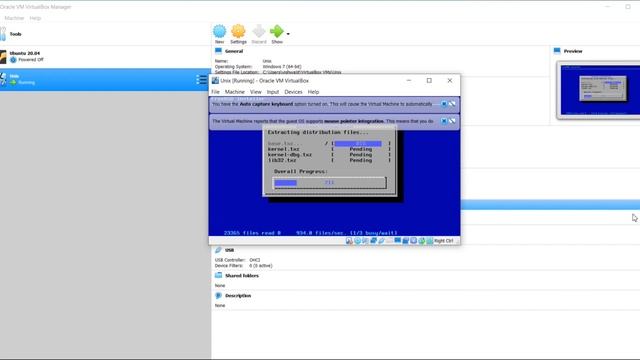
Task: Click the Preview section header
Action: (x=573, y=51)
